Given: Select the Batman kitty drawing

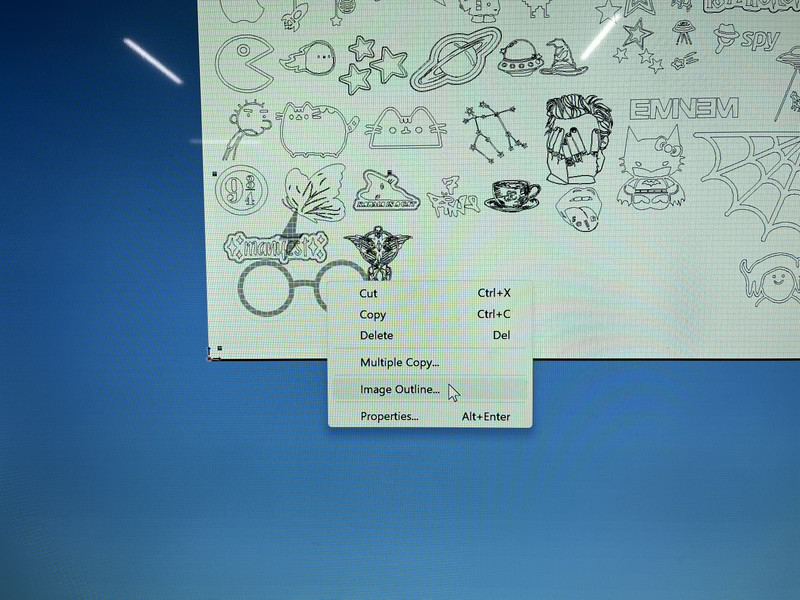Looking at the screenshot, I should pos(651,168).
